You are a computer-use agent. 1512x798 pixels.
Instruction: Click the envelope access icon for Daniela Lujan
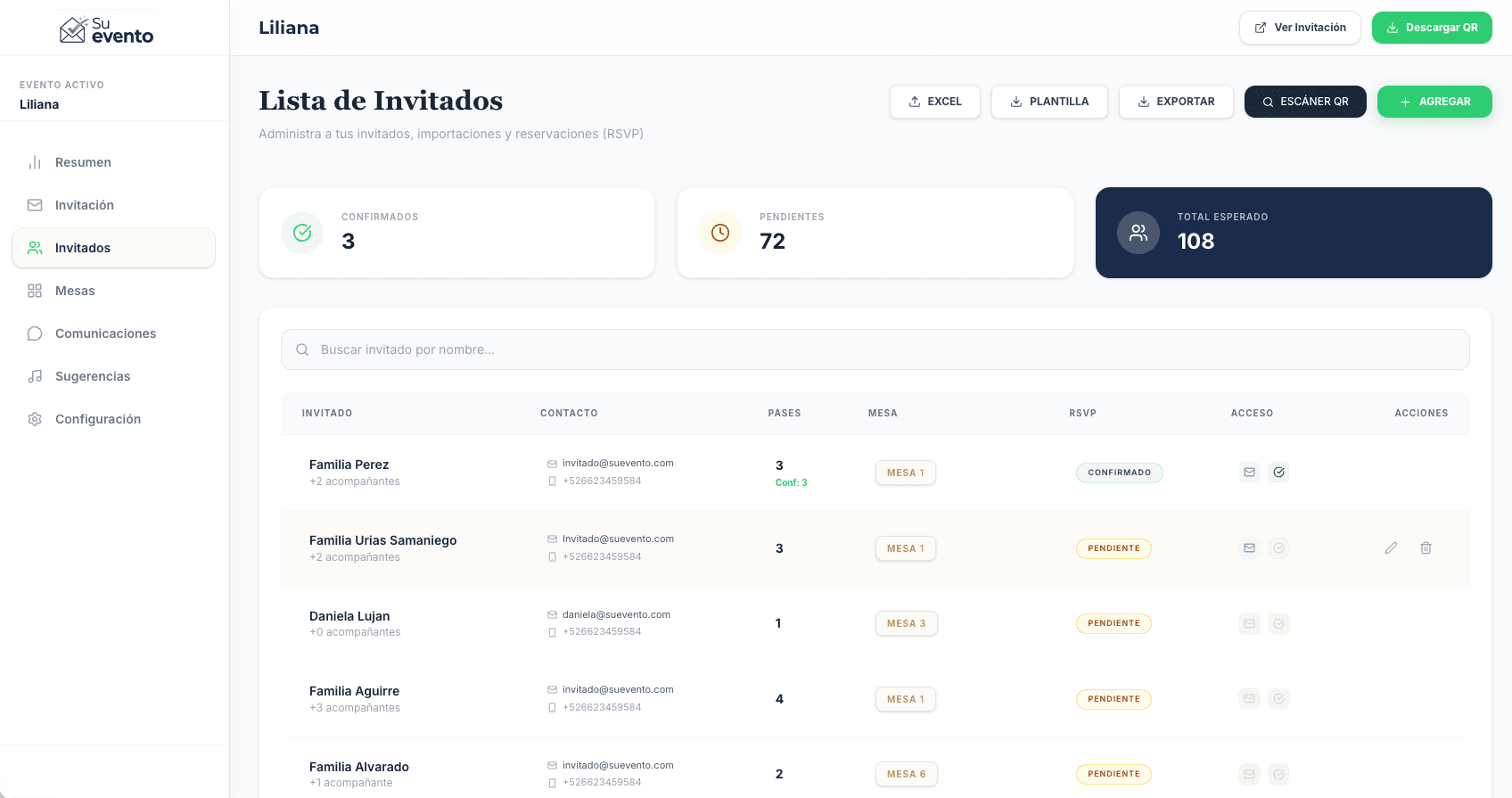(1249, 623)
